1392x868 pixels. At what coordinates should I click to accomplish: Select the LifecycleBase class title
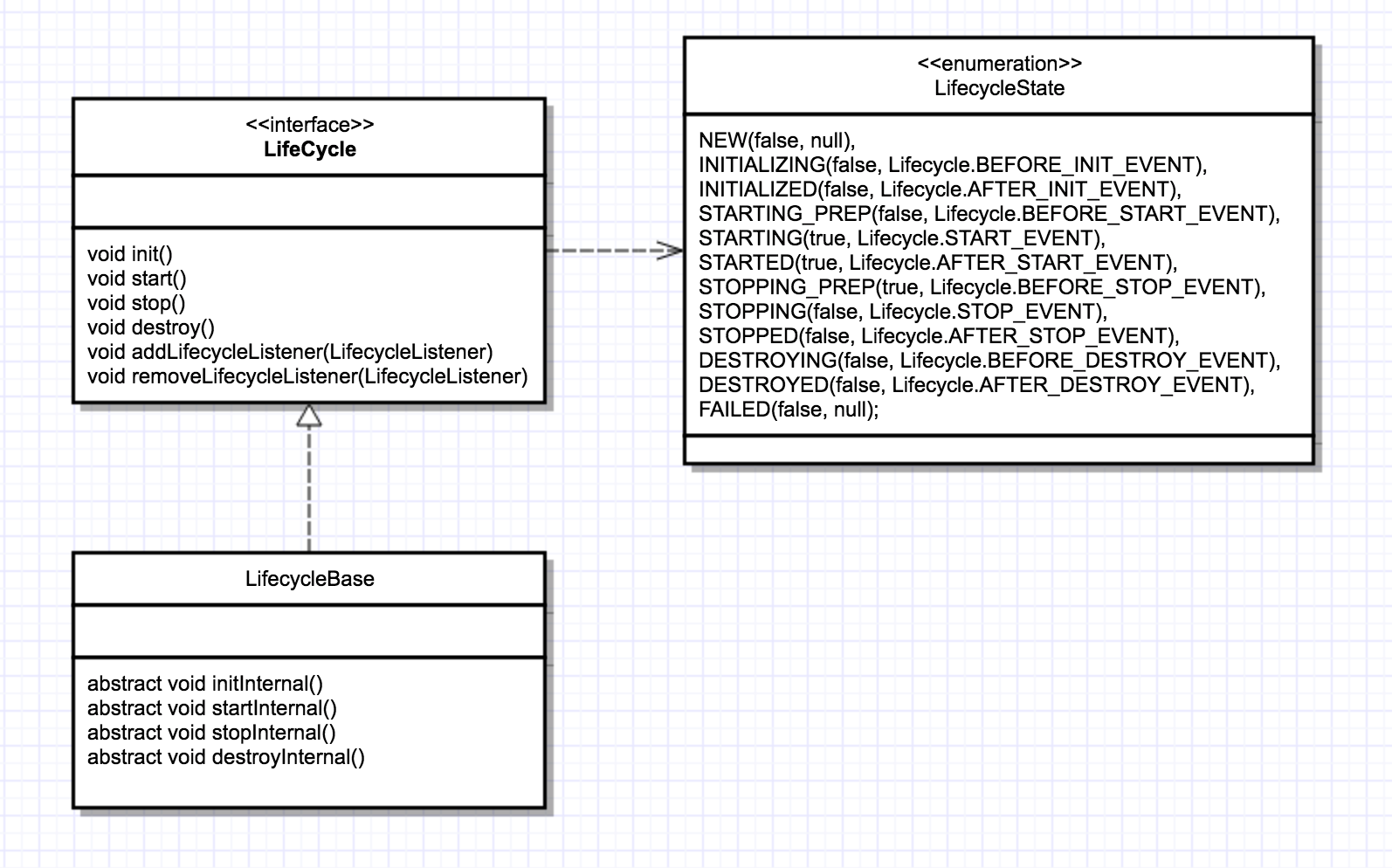click(x=309, y=579)
